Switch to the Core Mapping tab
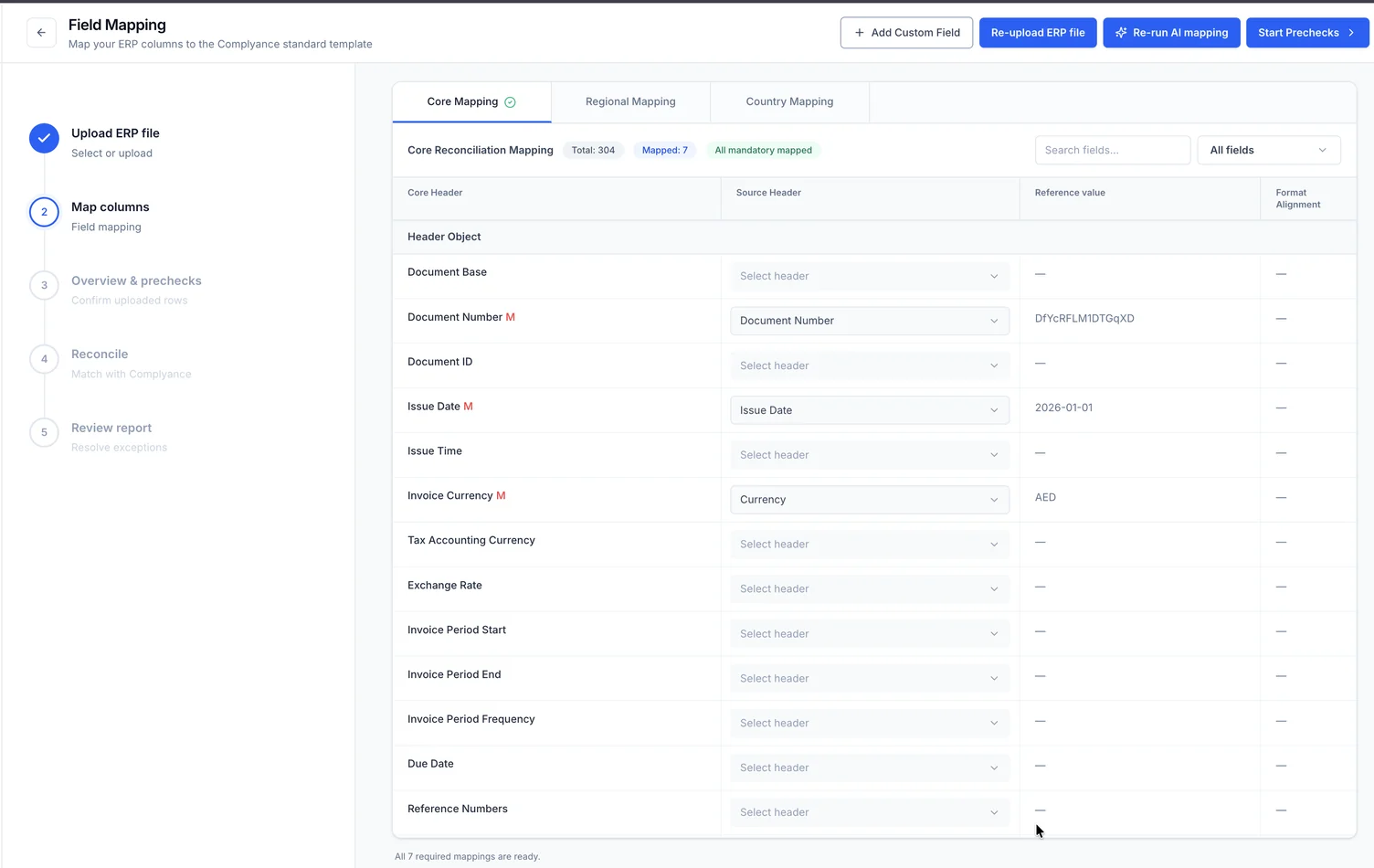 pyautogui.click(x=471, y=101)
